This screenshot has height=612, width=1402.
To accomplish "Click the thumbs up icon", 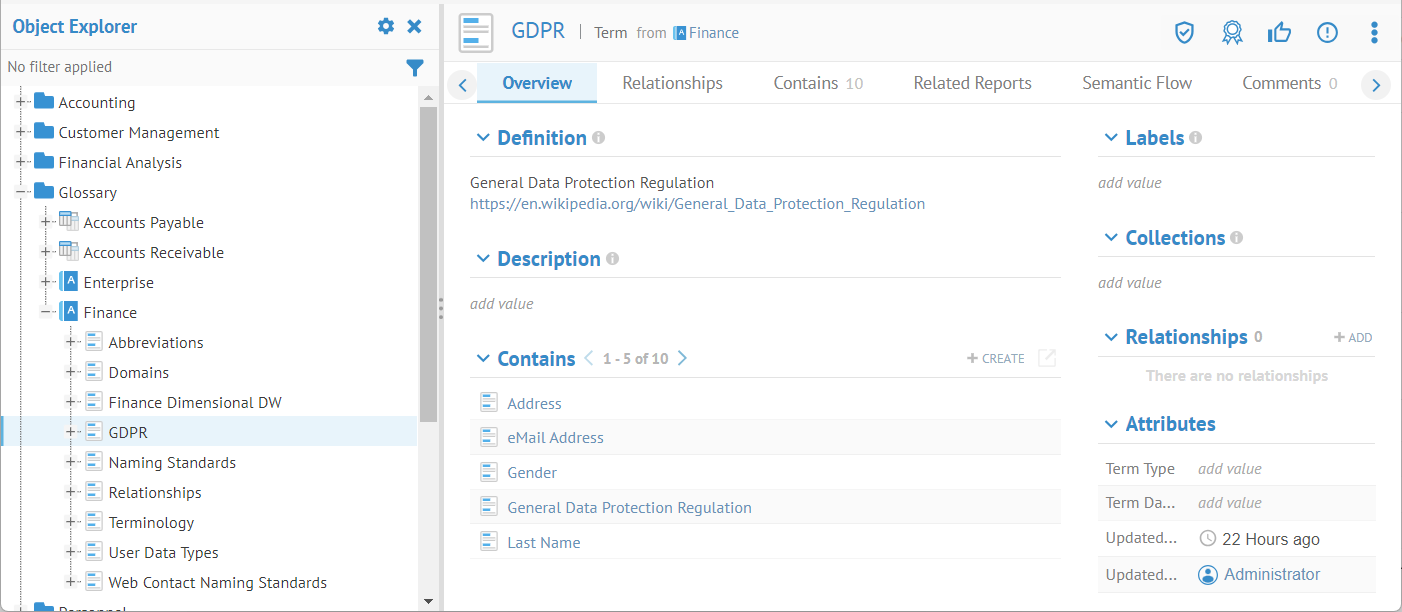I will (x=1279, y=33).
